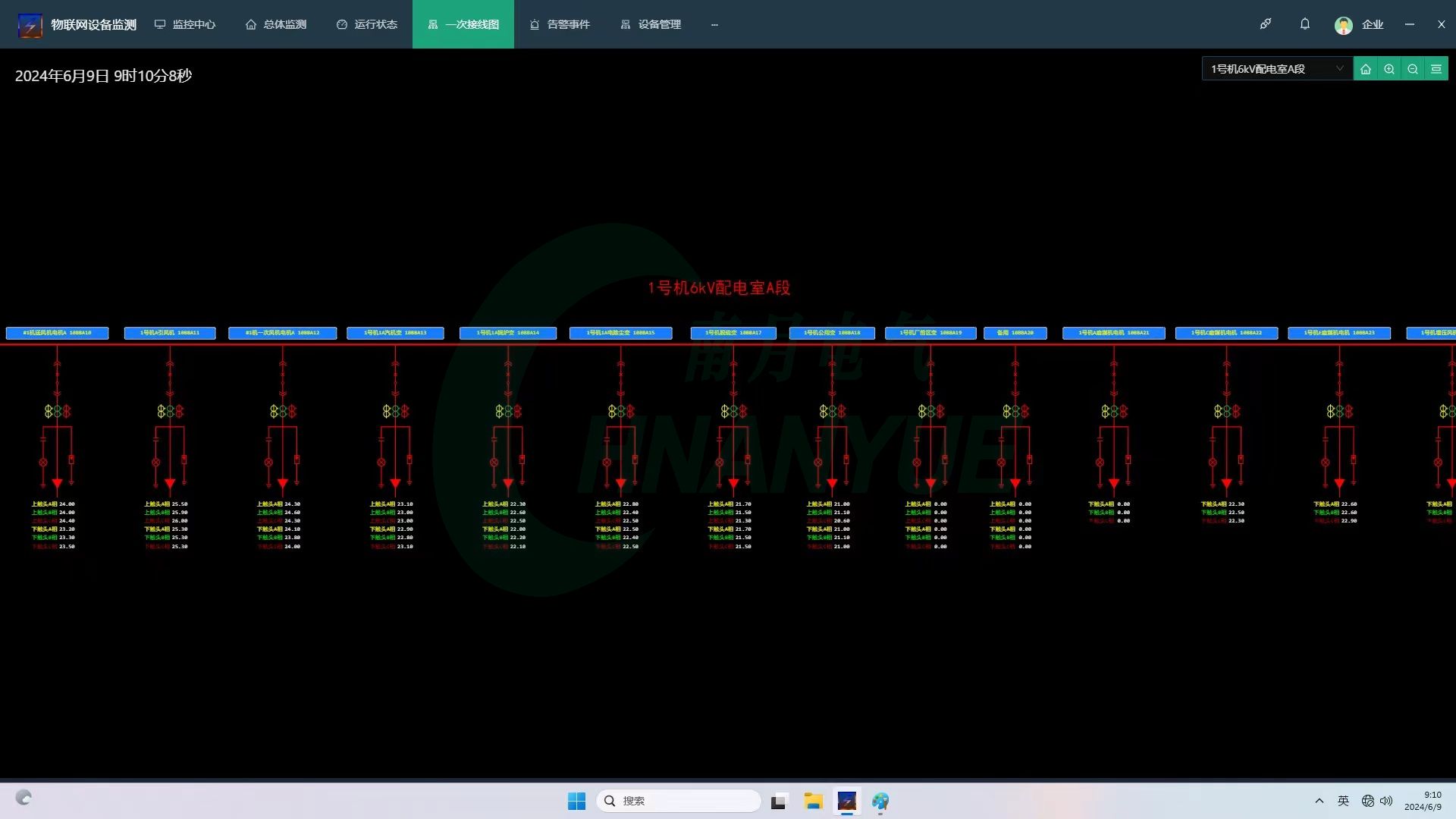The height and width of the screenshot is (819, 1456).
Task: Click the 1号机A引风机 10BBA11 label
Action: [170, 333]
